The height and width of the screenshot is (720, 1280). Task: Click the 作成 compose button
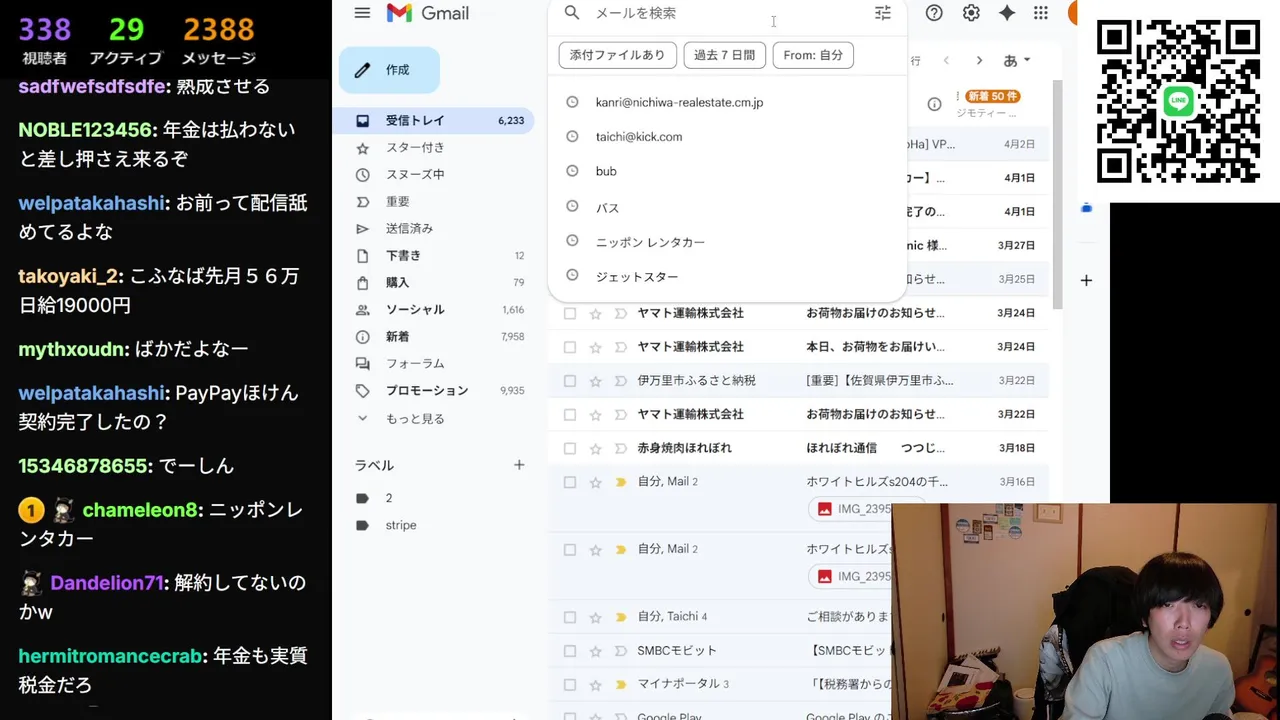[x=389, y=70]
